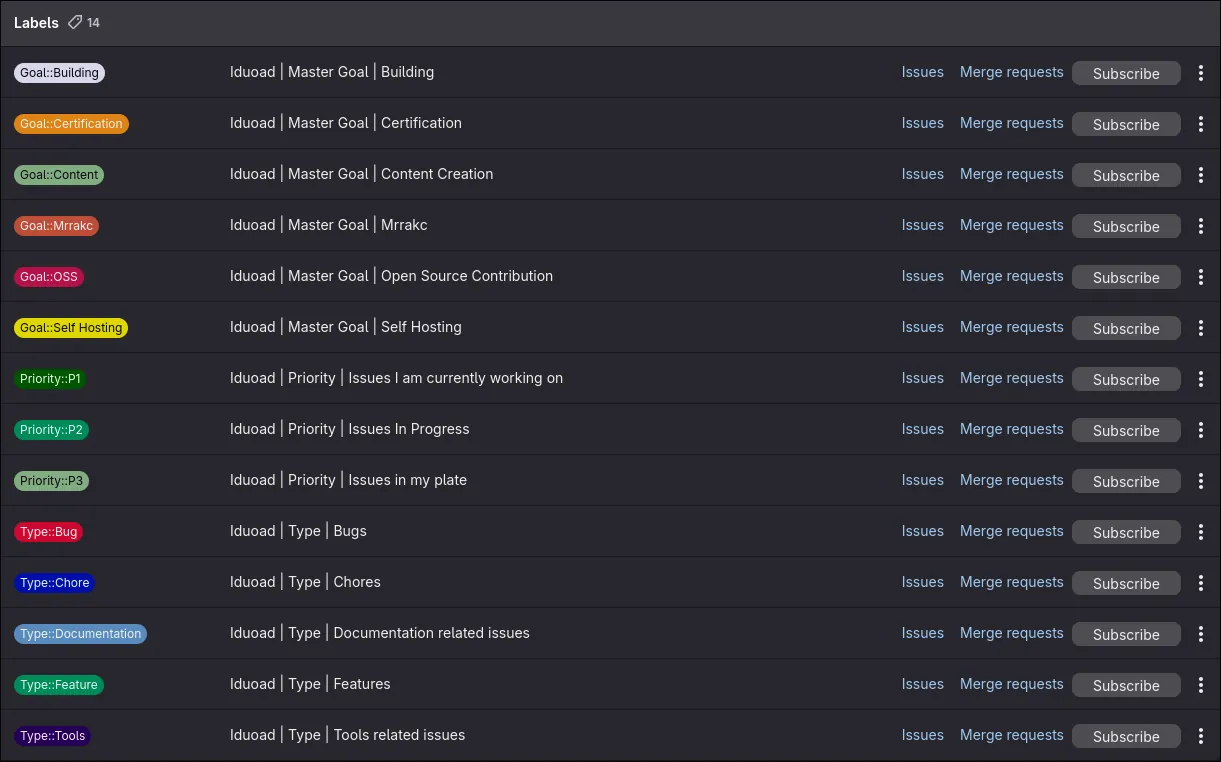Expand actions dropdown for Goal::Self Hosting row
1221x762 pixels.
coord(1201,328)
